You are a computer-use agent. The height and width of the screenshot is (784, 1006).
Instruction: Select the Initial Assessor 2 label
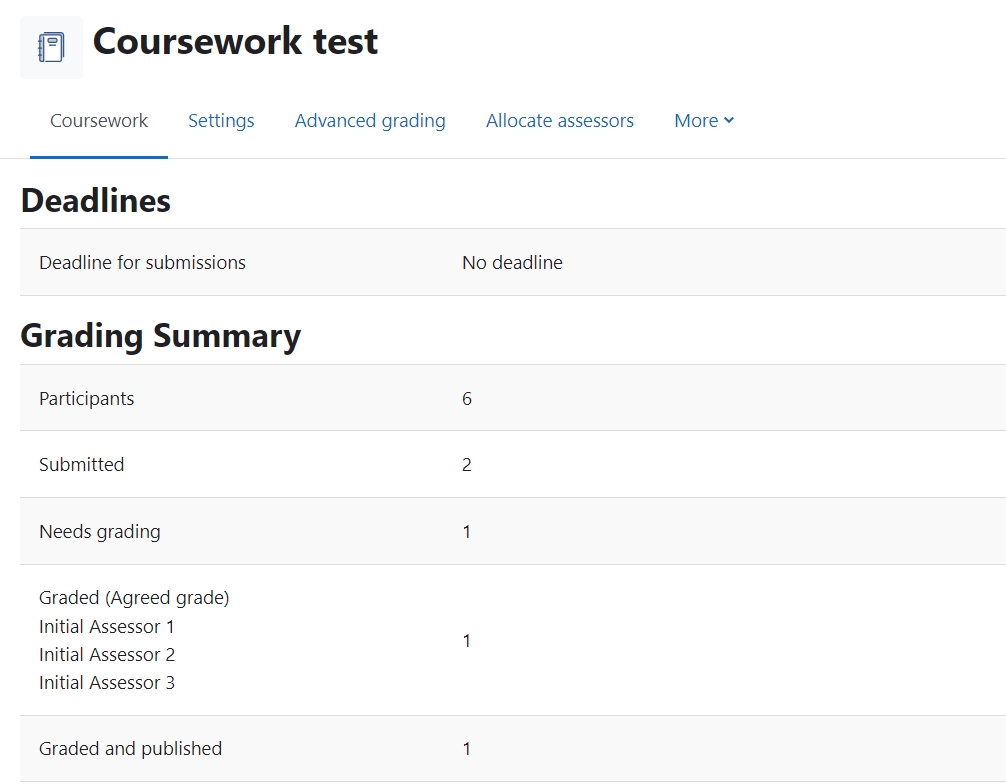pyautogui.click(x=106, y=654)
